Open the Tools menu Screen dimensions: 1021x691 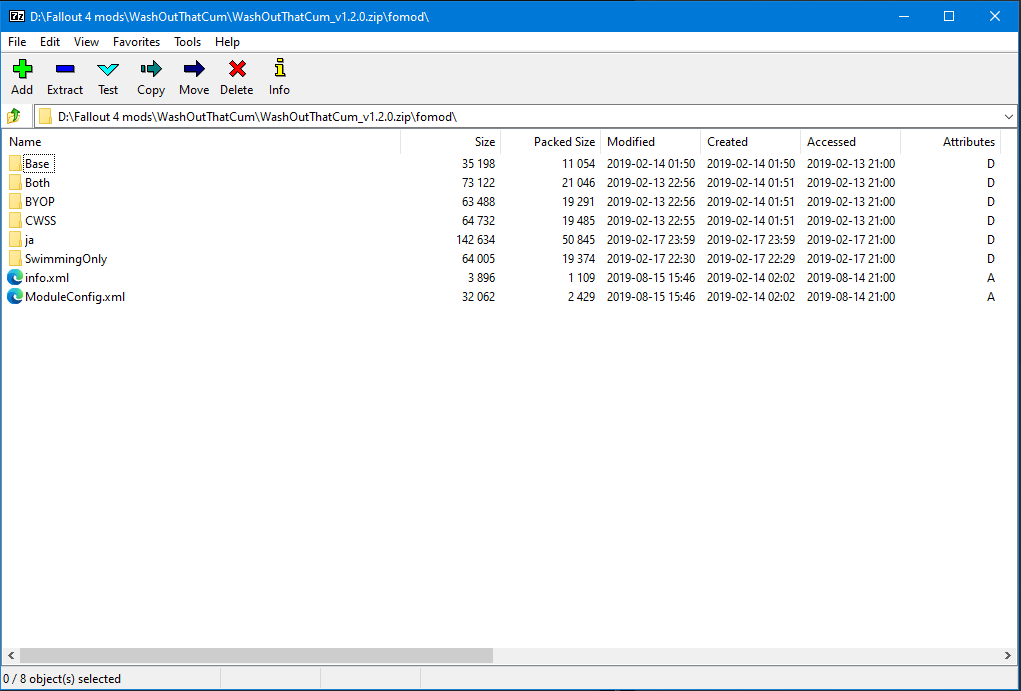(x=187, y=42)
